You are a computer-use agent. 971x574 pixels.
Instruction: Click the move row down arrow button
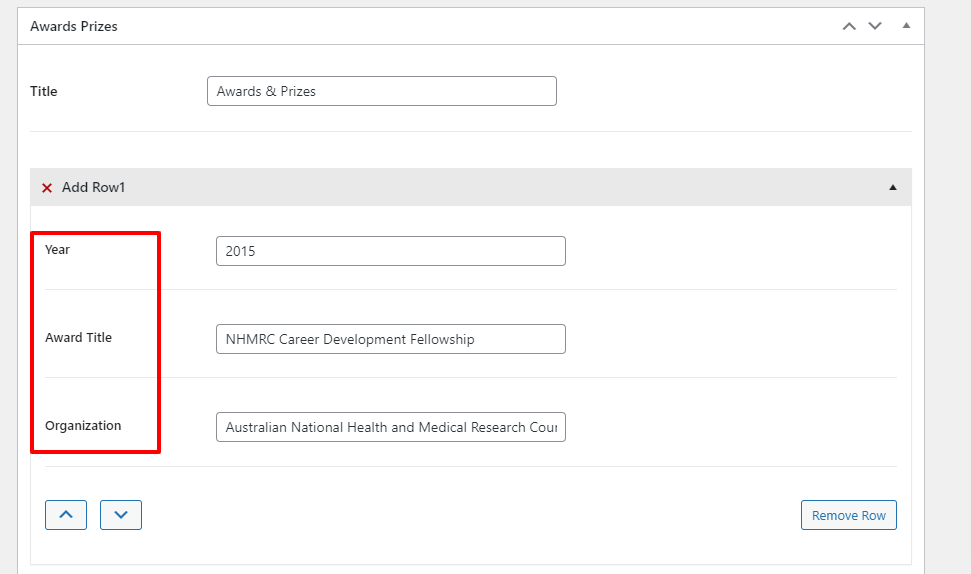point(121,515)
